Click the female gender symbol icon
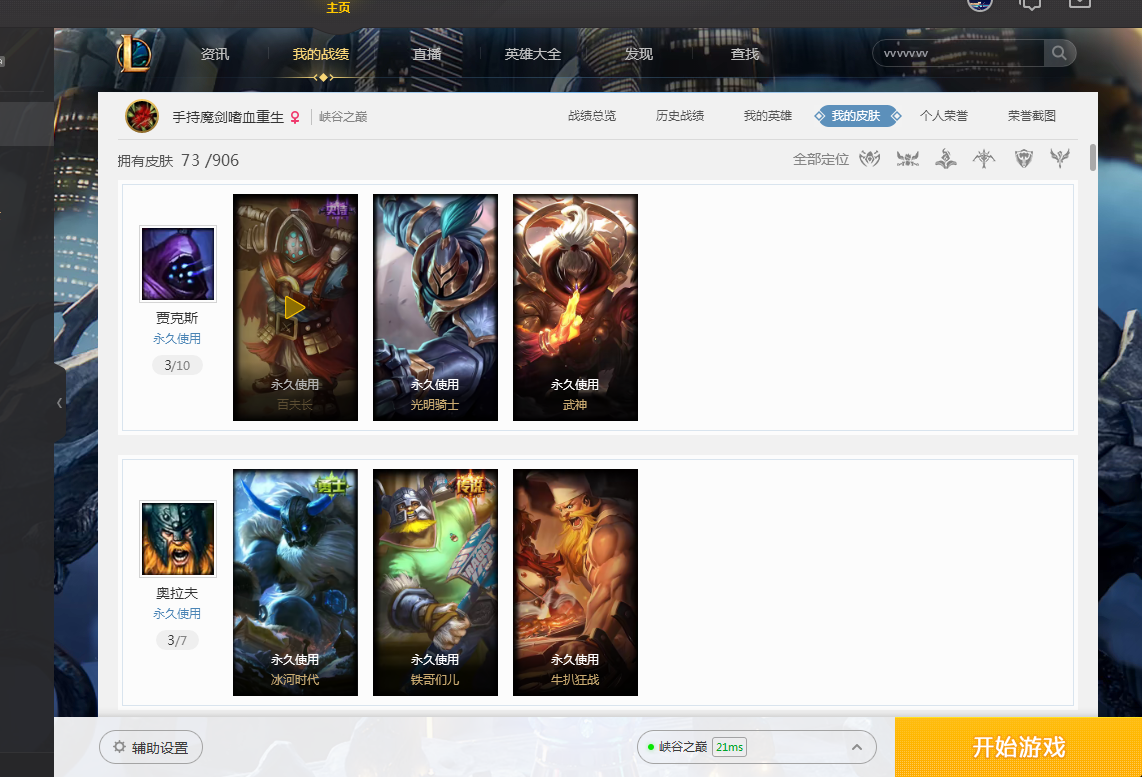 tap(295, 117)
